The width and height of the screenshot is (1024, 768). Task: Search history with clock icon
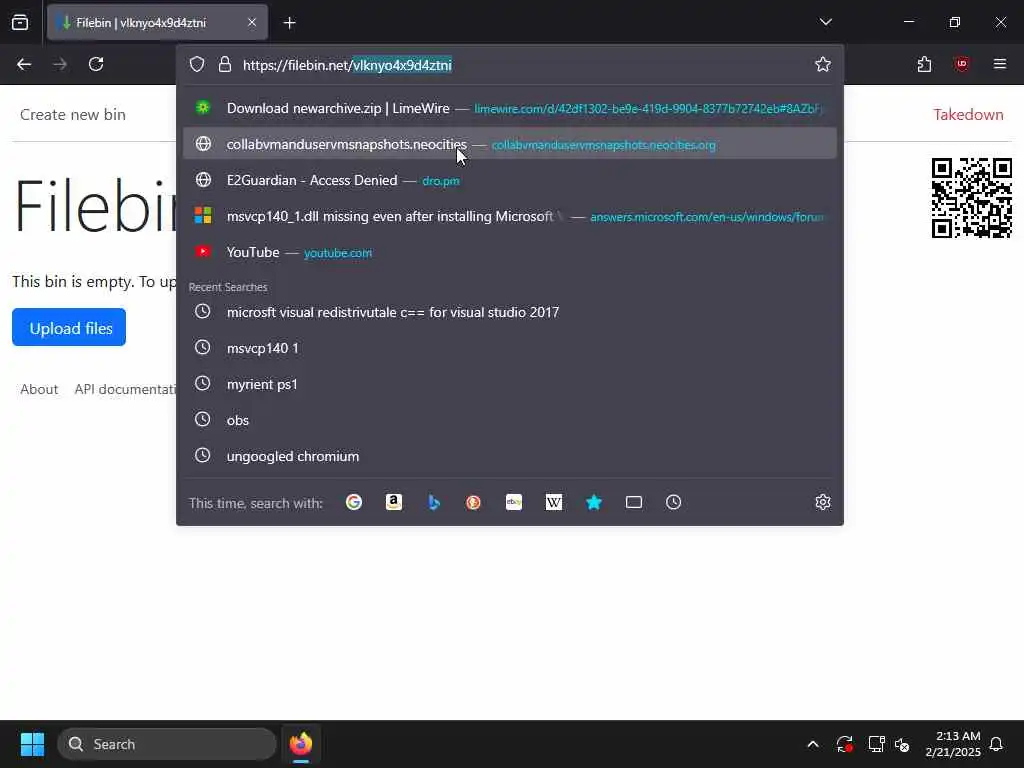tap(673, 502)
